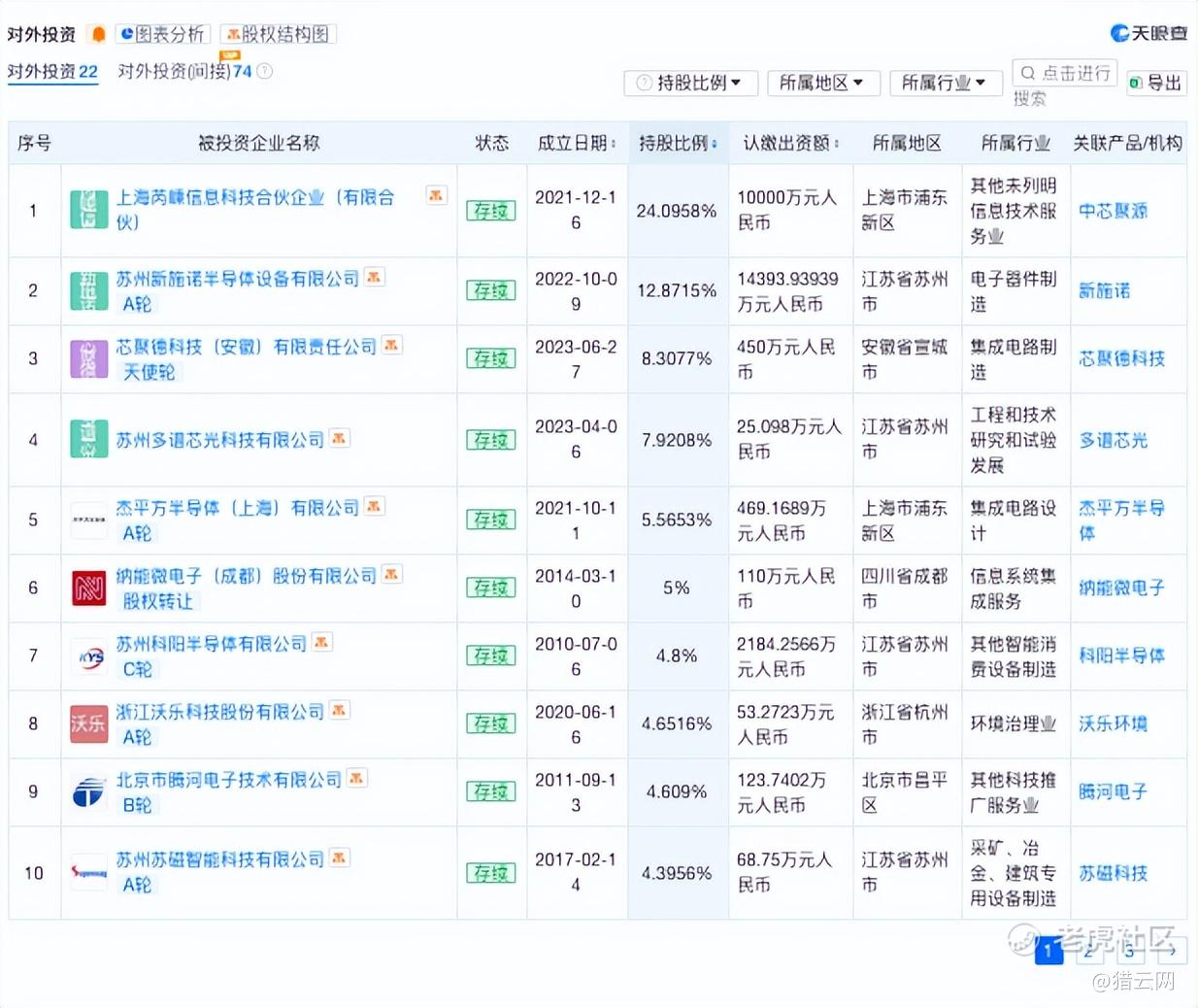Click the 沃乐 red company logo
The height and width of the screenshot is (1008, 1198).
tap(89, 723)
